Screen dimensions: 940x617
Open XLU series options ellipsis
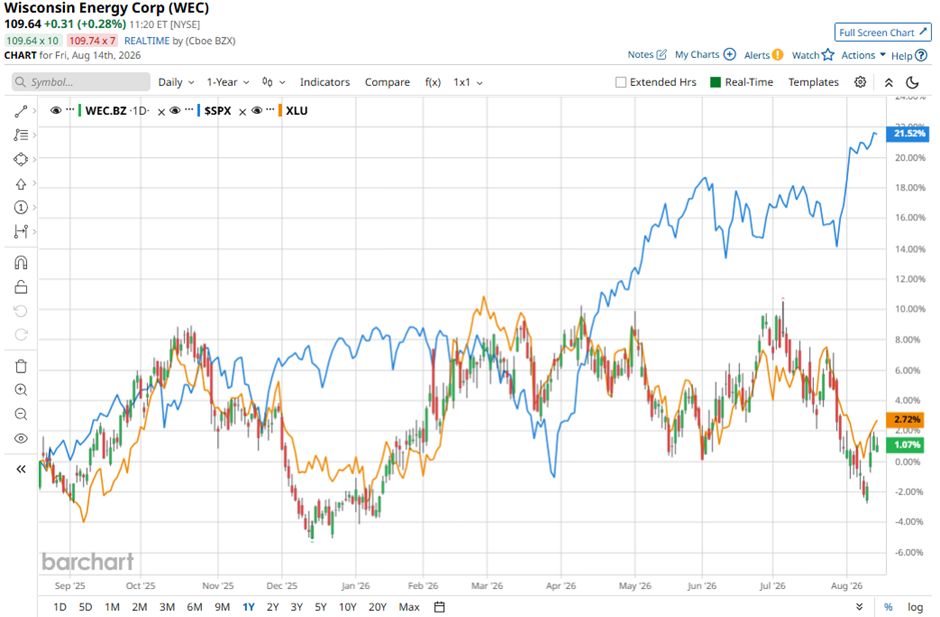(x=270, y=110)
